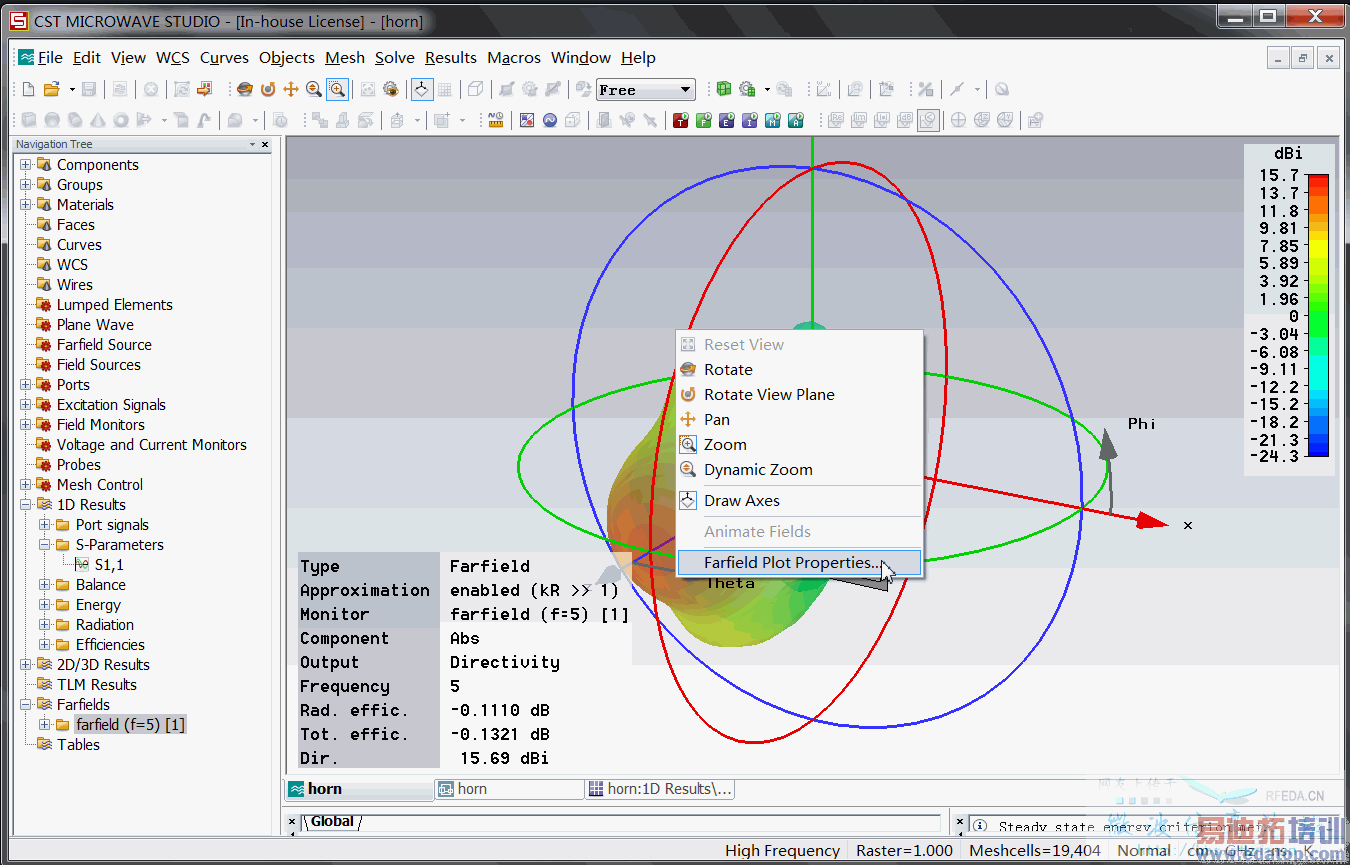Viewport: 1350px width, 865px height.
Task: Toggle the Draw Axes toolbar button
Action: [x=422, y=89]
